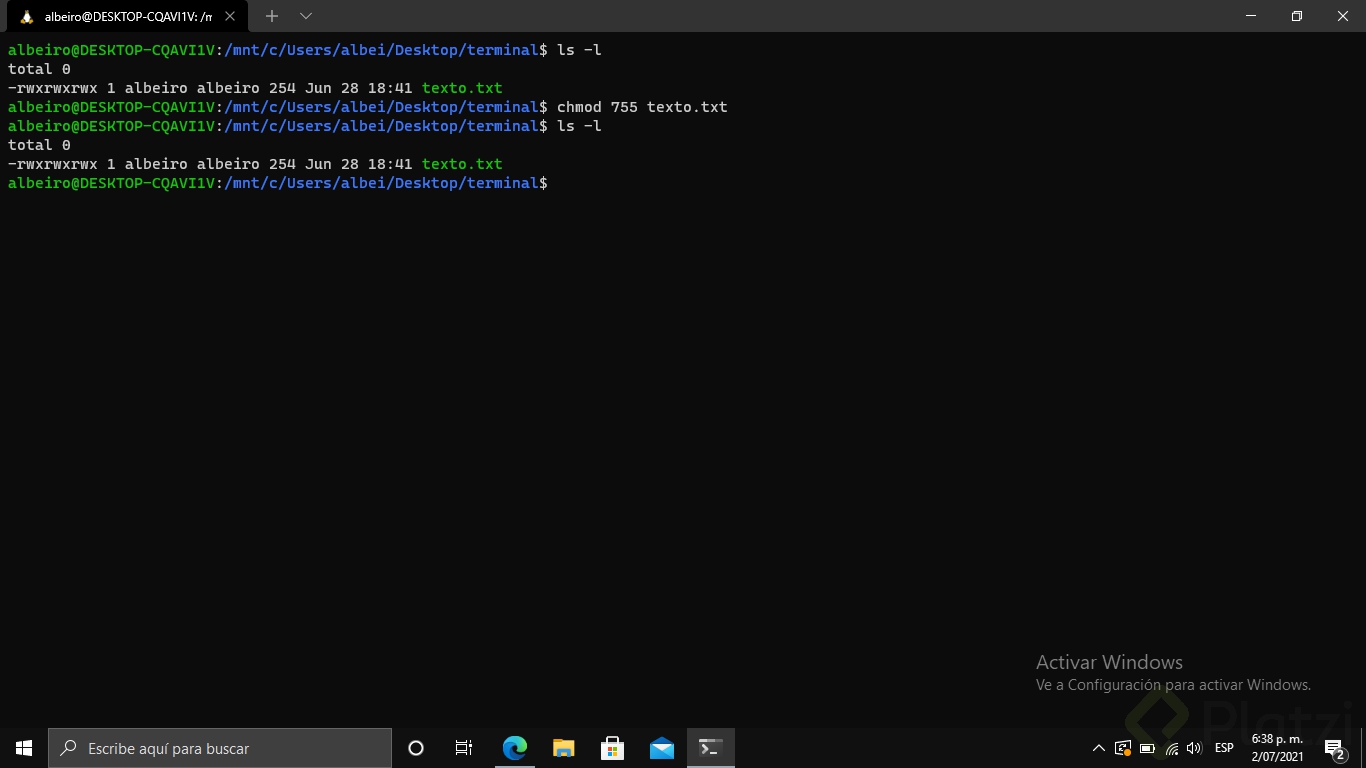Close the albeiro@DESKTOP terminal tab

[x=229, y=17]
